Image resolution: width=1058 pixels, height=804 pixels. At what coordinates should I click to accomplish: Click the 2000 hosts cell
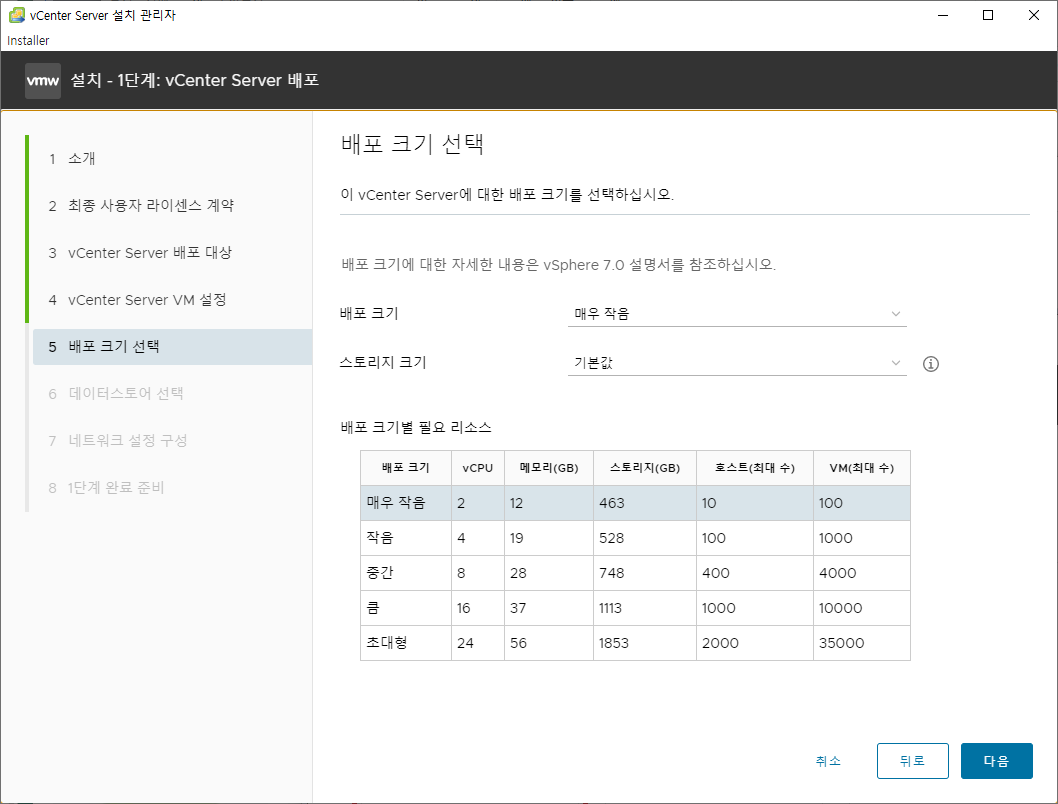(755, 643)
